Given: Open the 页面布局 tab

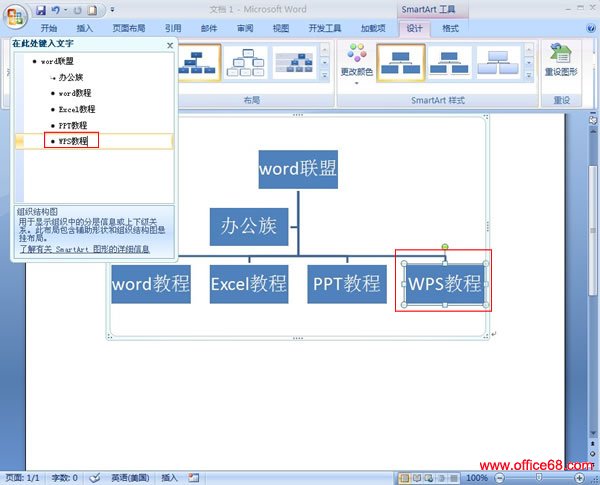Looking at the screenshot, I should (x=129, y=28).
